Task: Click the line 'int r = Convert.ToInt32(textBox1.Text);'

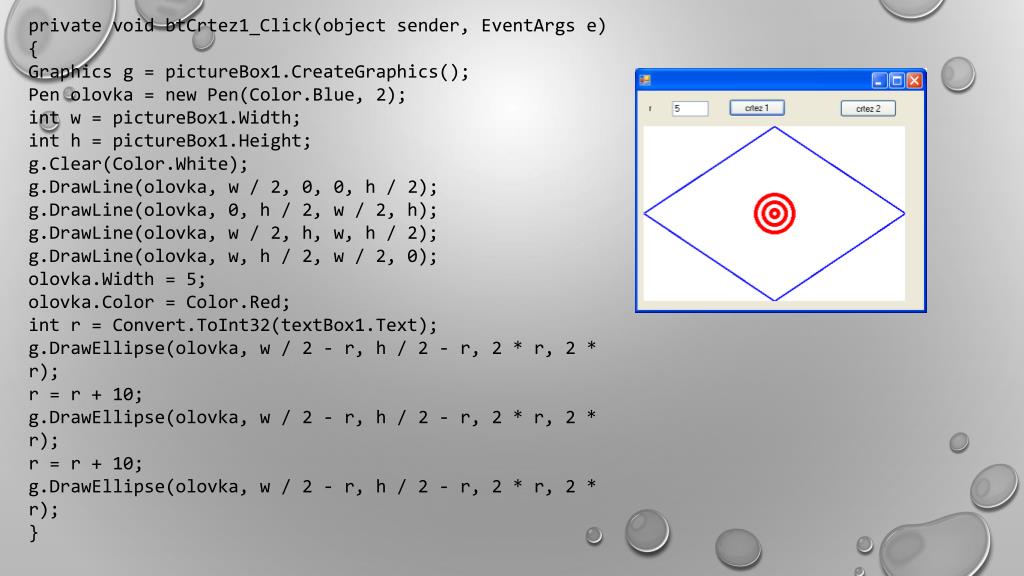Action: (x=232, y=325)
